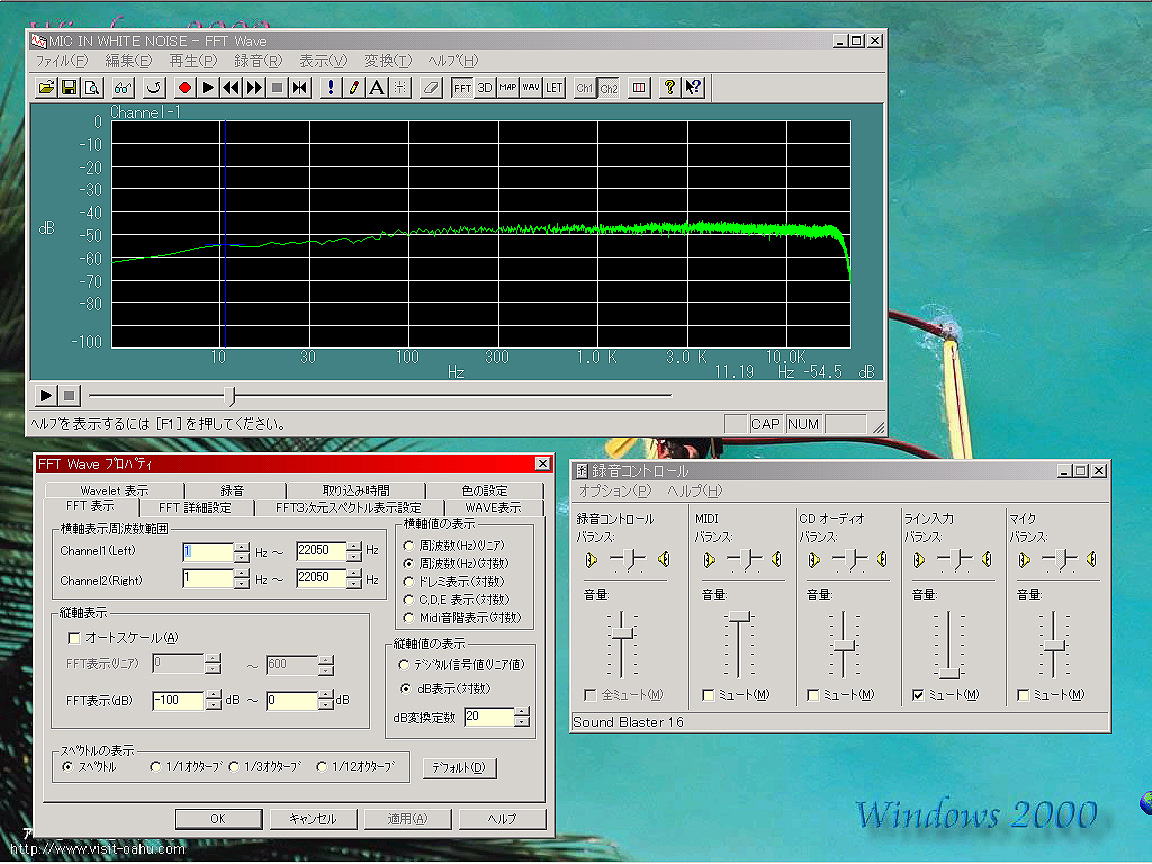
Task: Click the CD オーディオ volume slider handle
Action: coord(844,645)
